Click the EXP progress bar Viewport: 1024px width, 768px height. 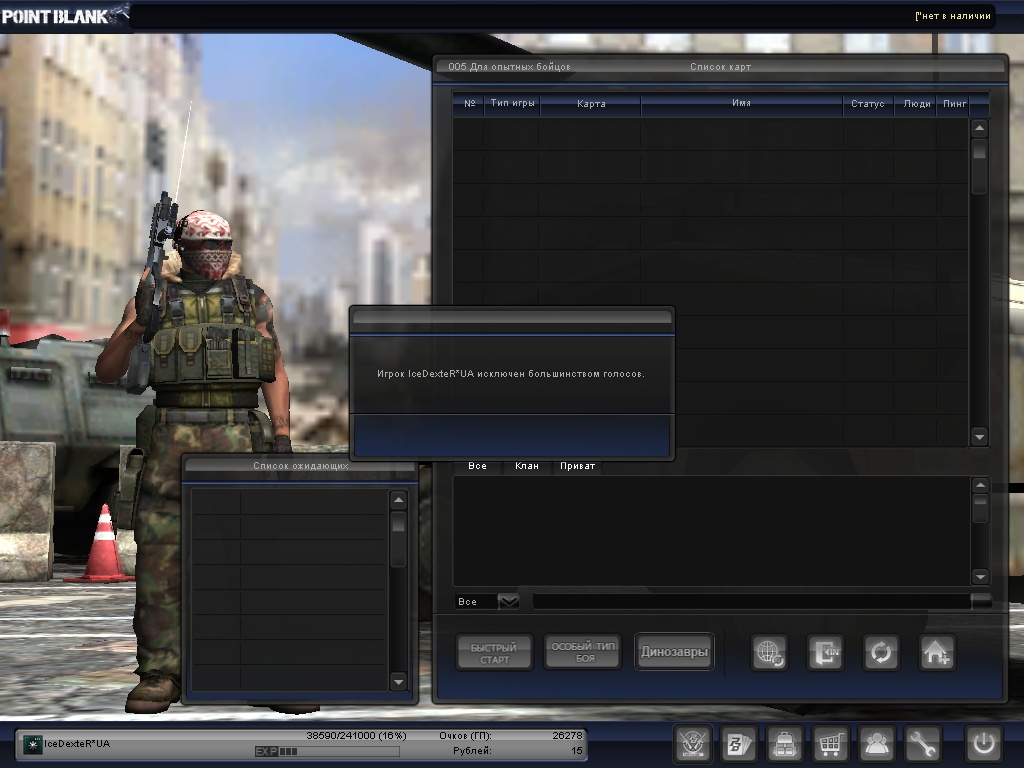click(327, 752)
